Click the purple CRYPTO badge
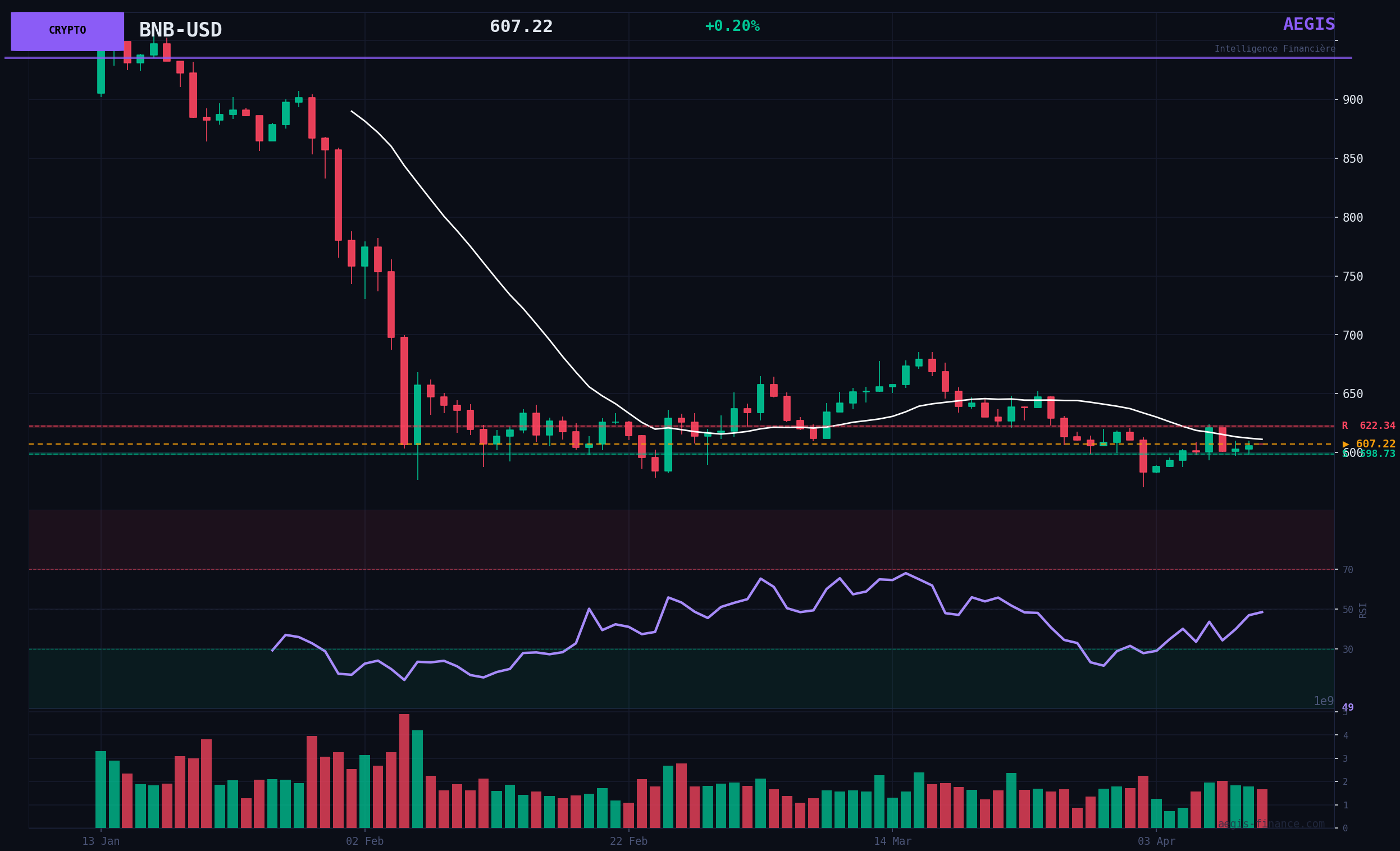This screenshot has width=1400, height=851. click(67, 31)
